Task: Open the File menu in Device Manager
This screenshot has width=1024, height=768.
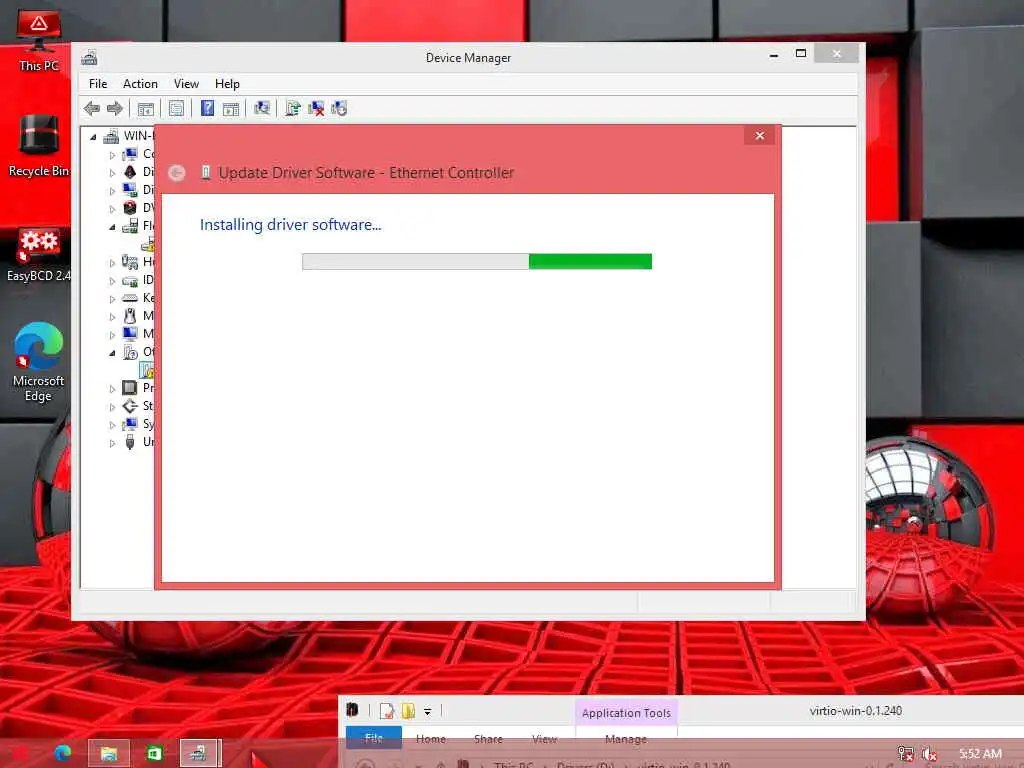Action: click(98, 84)
